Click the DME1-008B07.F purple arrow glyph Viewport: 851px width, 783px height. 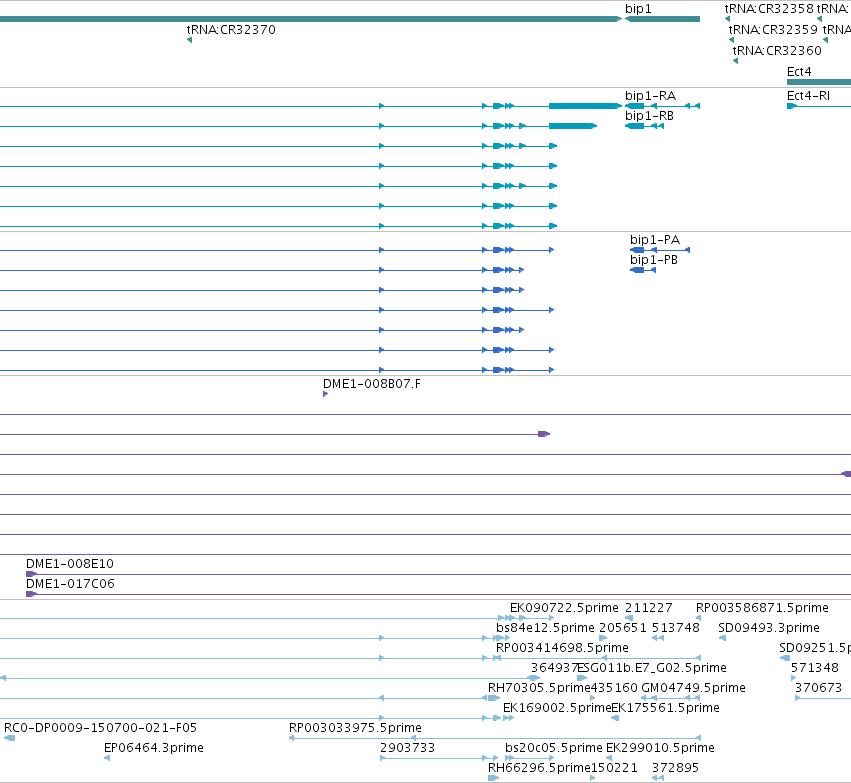[x=326, y=394]
